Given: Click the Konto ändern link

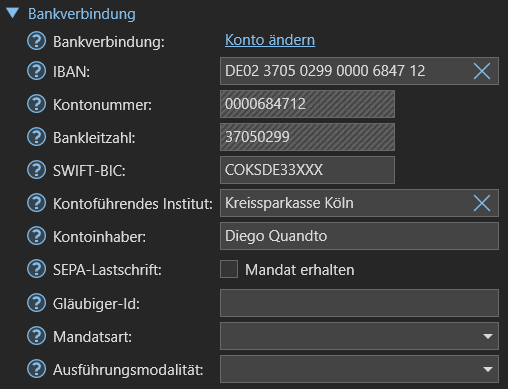Looking at the screenshot, I should pyautogui.click(x=270, y=40).
